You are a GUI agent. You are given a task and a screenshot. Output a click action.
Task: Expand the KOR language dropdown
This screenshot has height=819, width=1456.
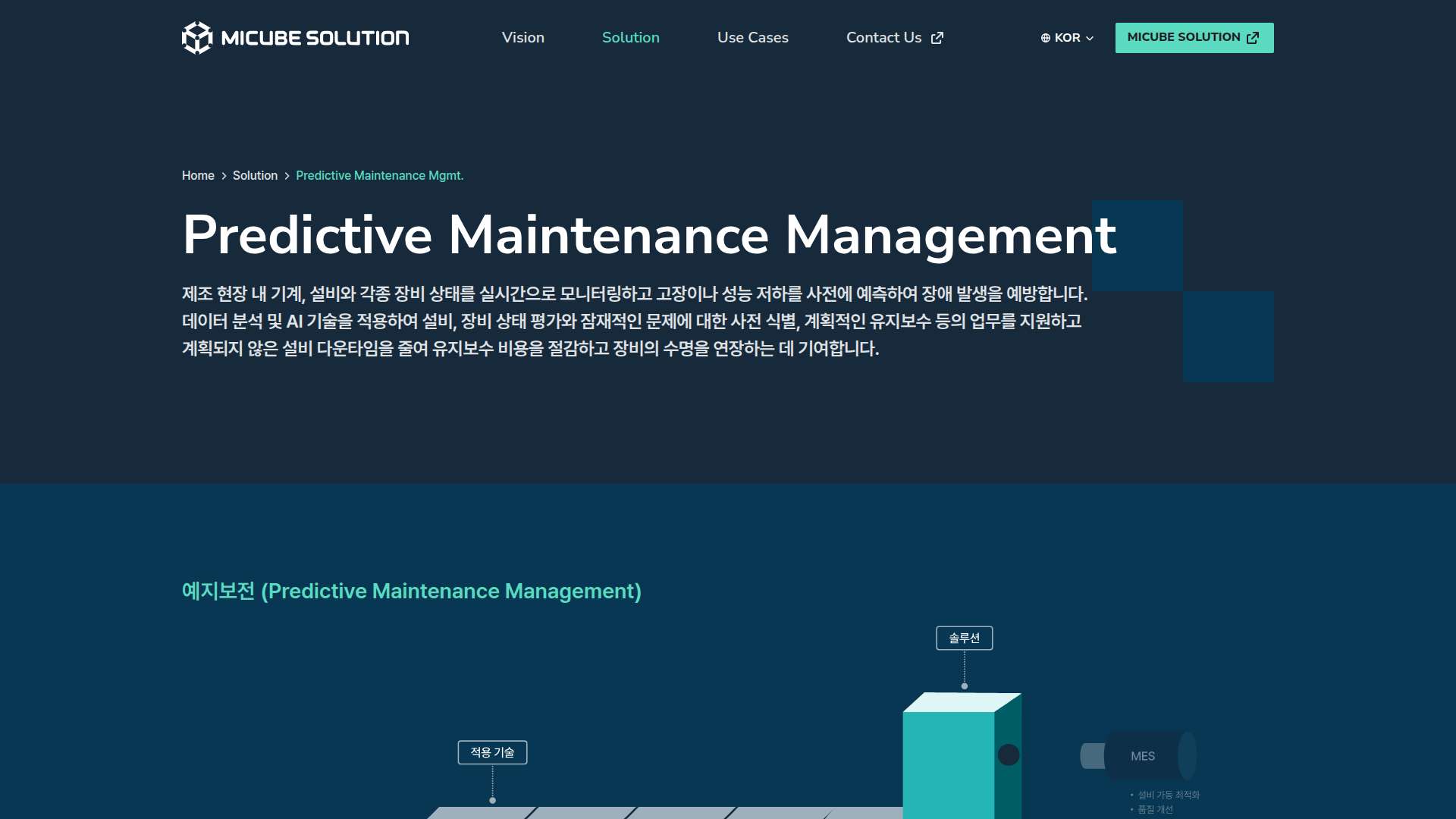1068,38
